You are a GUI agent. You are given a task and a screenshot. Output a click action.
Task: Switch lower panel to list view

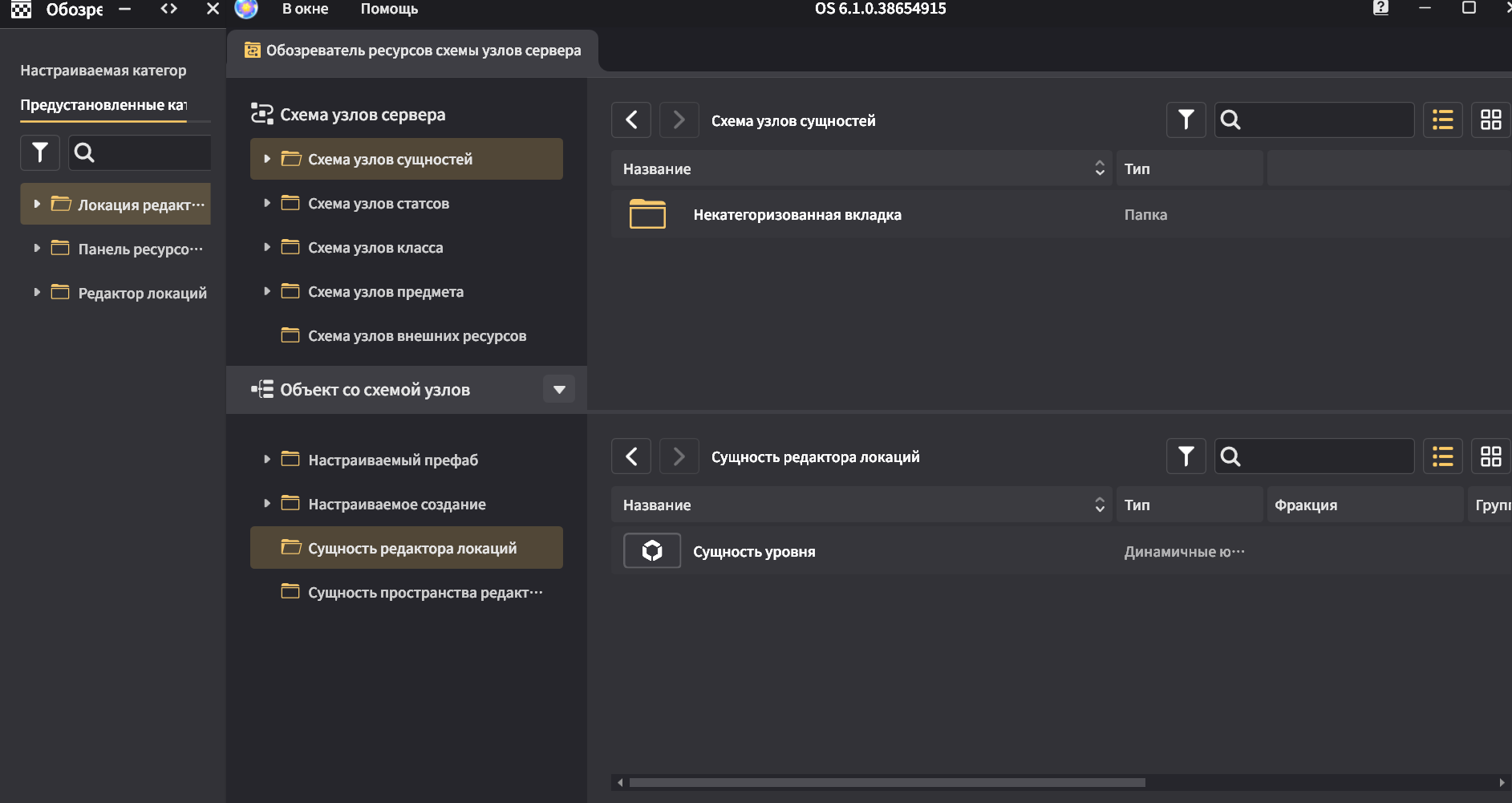click(x=1442, y=456)
